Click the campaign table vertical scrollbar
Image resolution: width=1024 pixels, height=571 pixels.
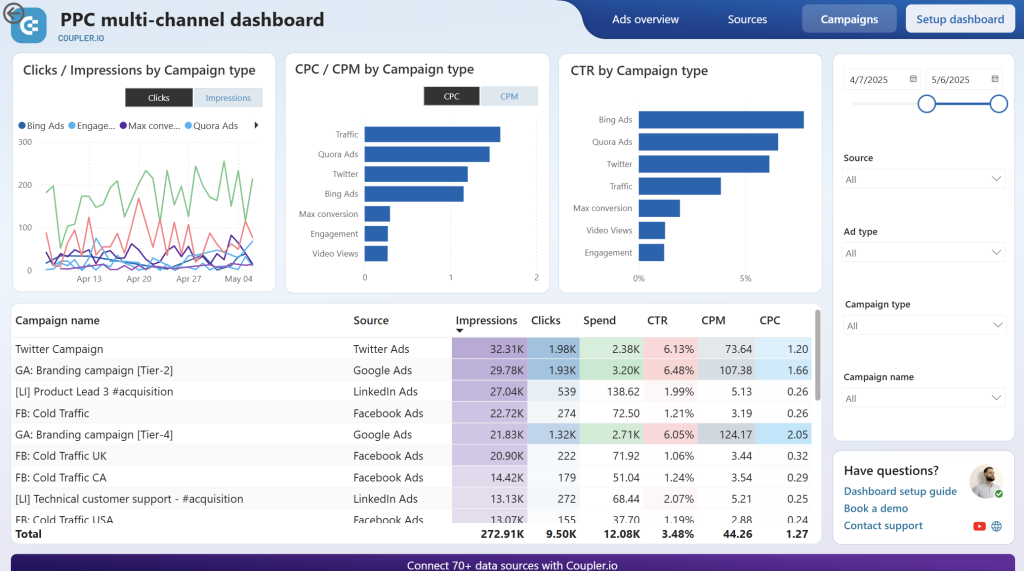click(818, 355)
